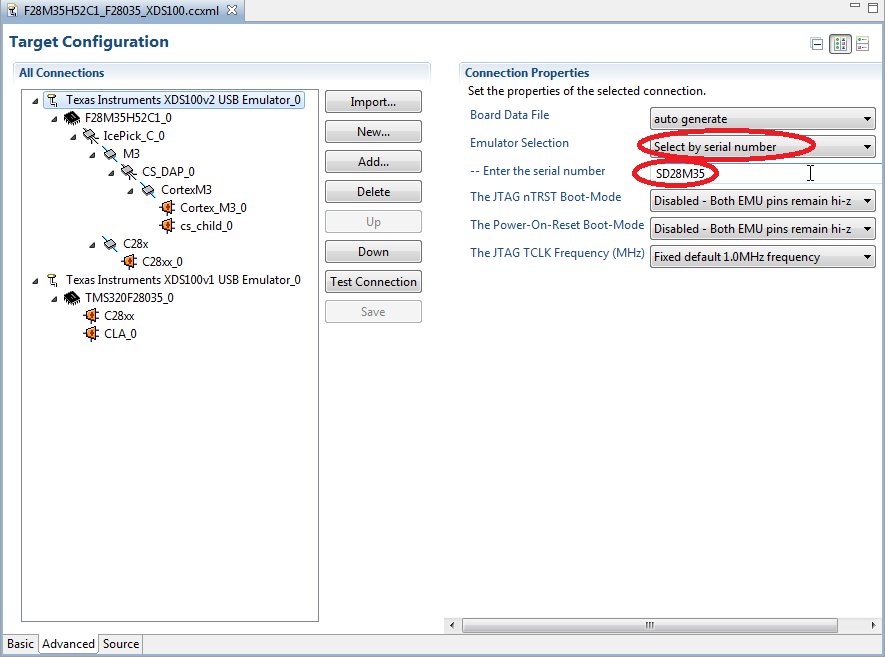885x657 pixels.
Task: Click the New... button
Action: (373, 132)
